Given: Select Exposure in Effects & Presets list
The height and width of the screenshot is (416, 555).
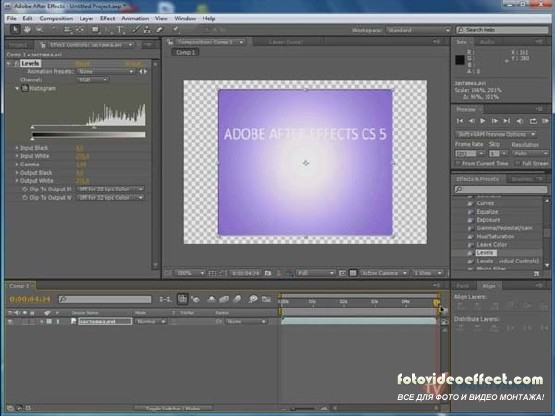Looking at the screenshot, I should [488, 220].
